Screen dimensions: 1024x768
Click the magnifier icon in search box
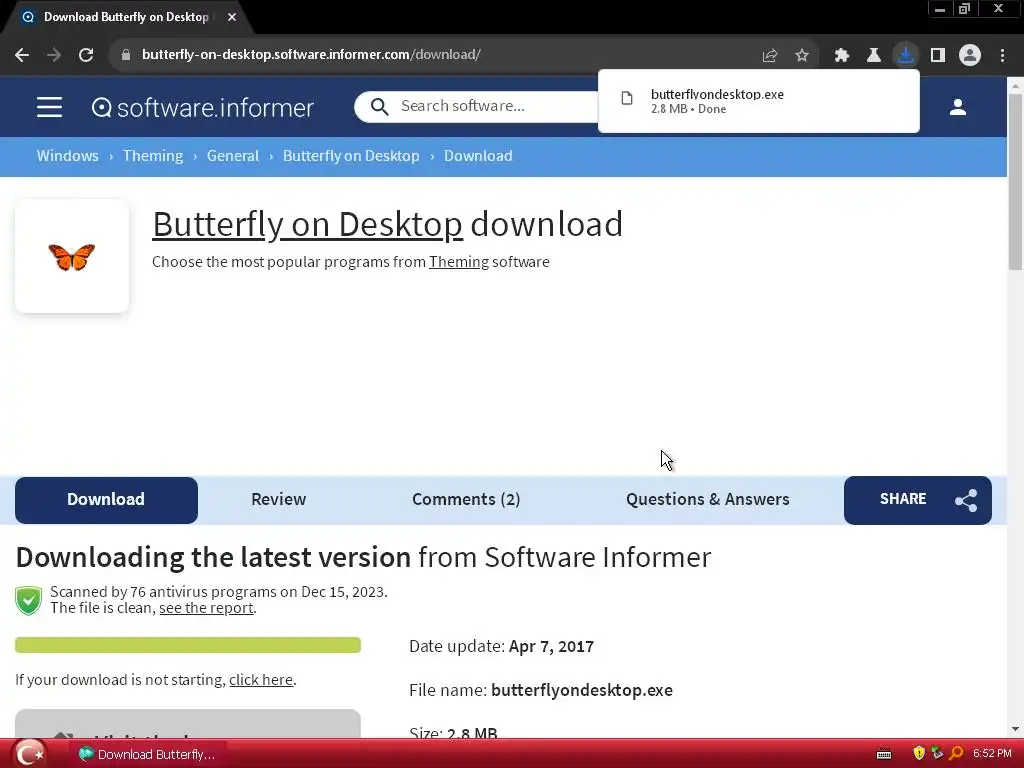[379, 106]
